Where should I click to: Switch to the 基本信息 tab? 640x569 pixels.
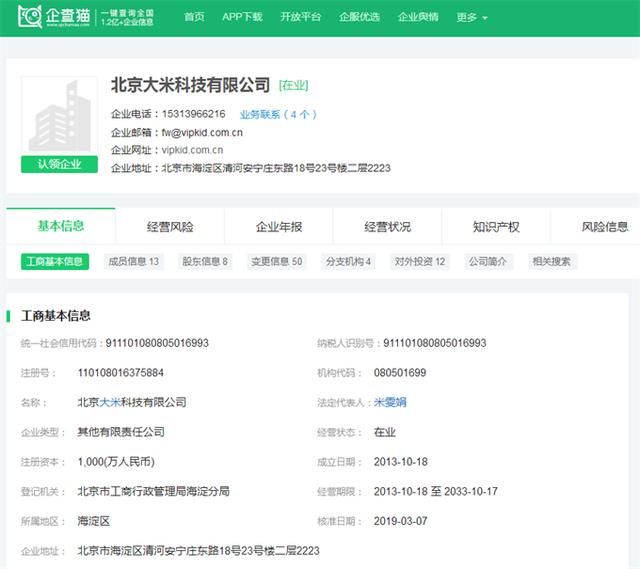click(x=61, y=226)
